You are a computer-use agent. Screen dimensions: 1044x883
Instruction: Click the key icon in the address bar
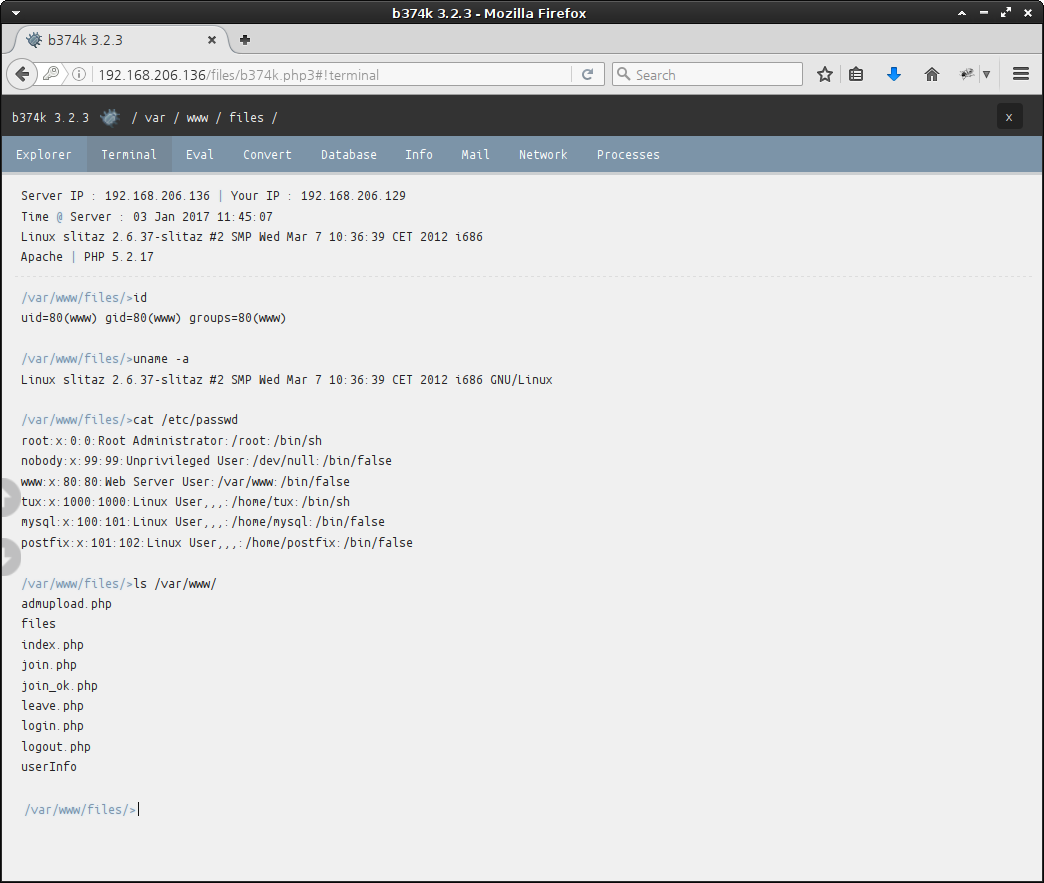(51, 74)
